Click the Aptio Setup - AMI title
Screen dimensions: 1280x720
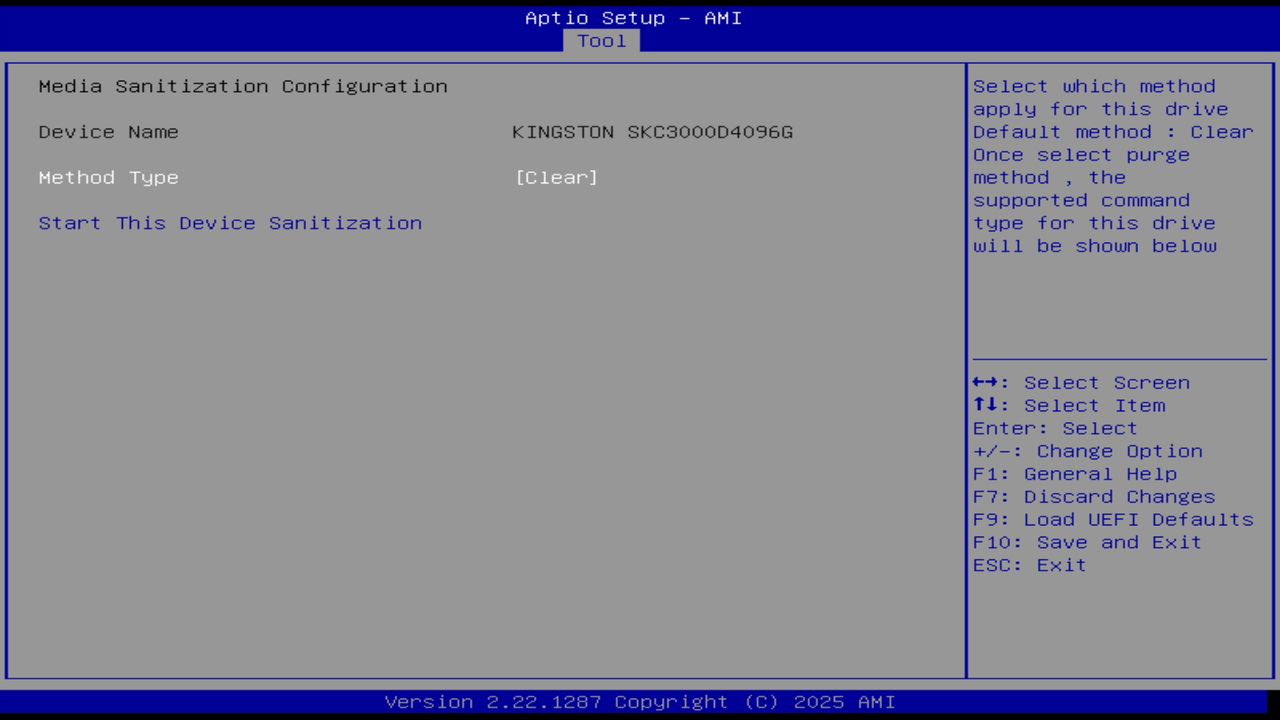[634, 18]
